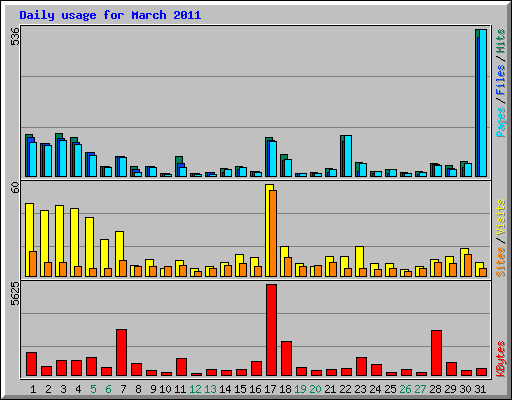This screenshot has height=400, width=512.
Task: Click day 31 on the x-axis
Action: [480, 389]
